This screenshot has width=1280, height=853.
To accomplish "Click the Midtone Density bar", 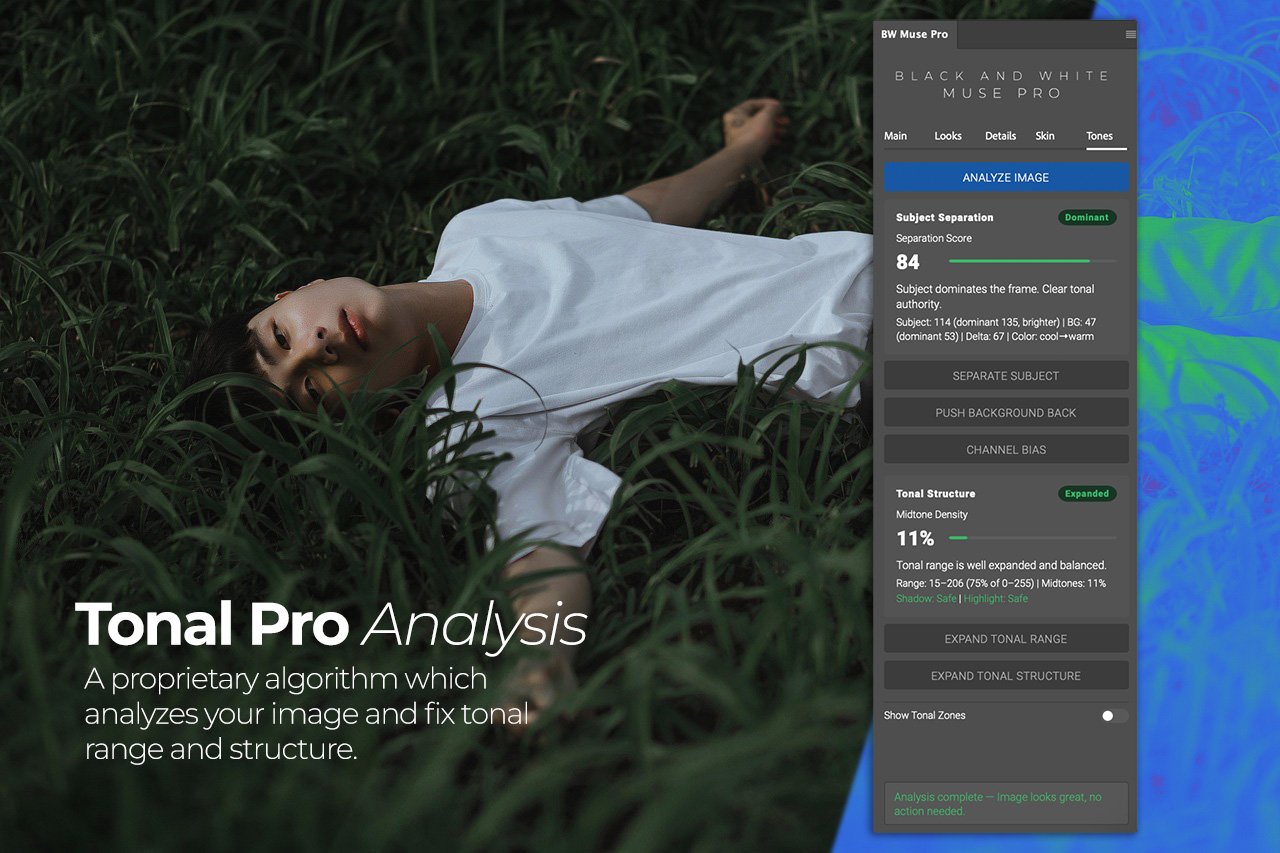I will (x=1032, y=538).
